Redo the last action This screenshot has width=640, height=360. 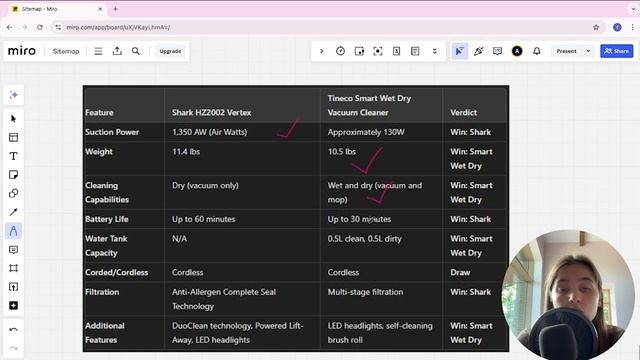point(13,349)
